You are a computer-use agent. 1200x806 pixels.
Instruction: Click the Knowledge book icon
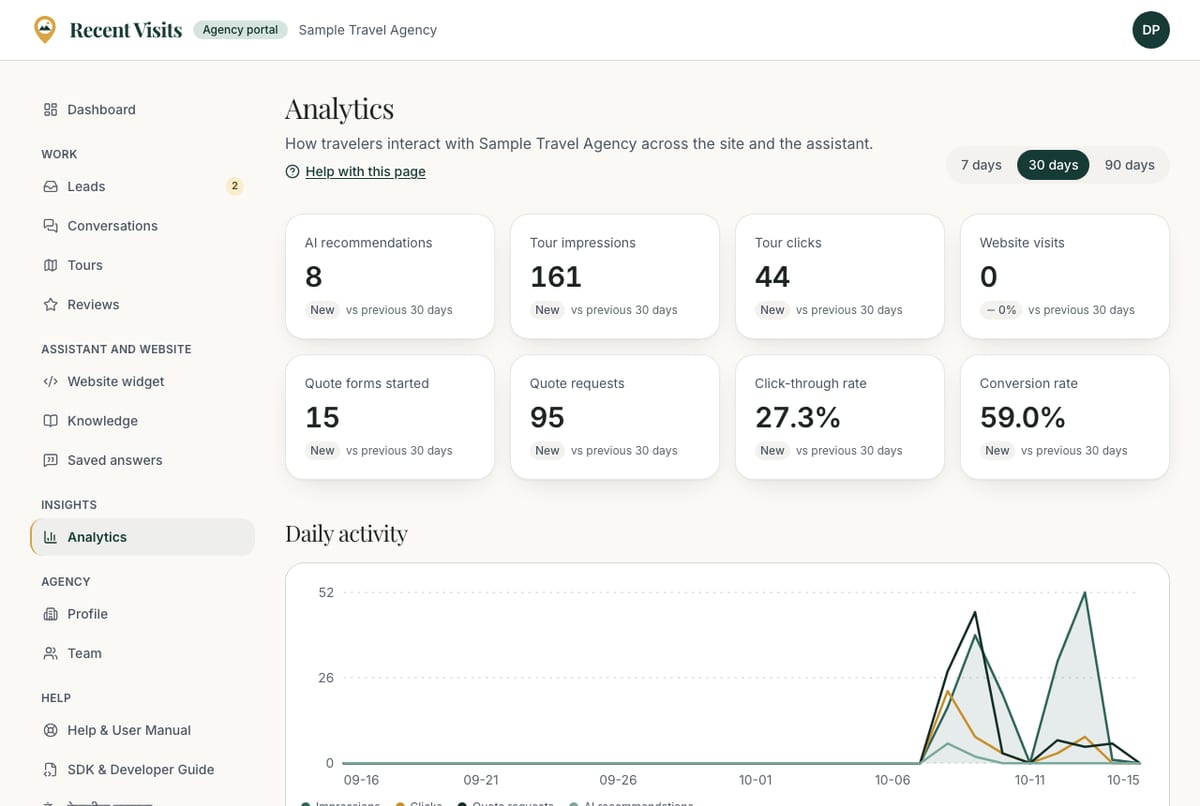tap(50, 421)
